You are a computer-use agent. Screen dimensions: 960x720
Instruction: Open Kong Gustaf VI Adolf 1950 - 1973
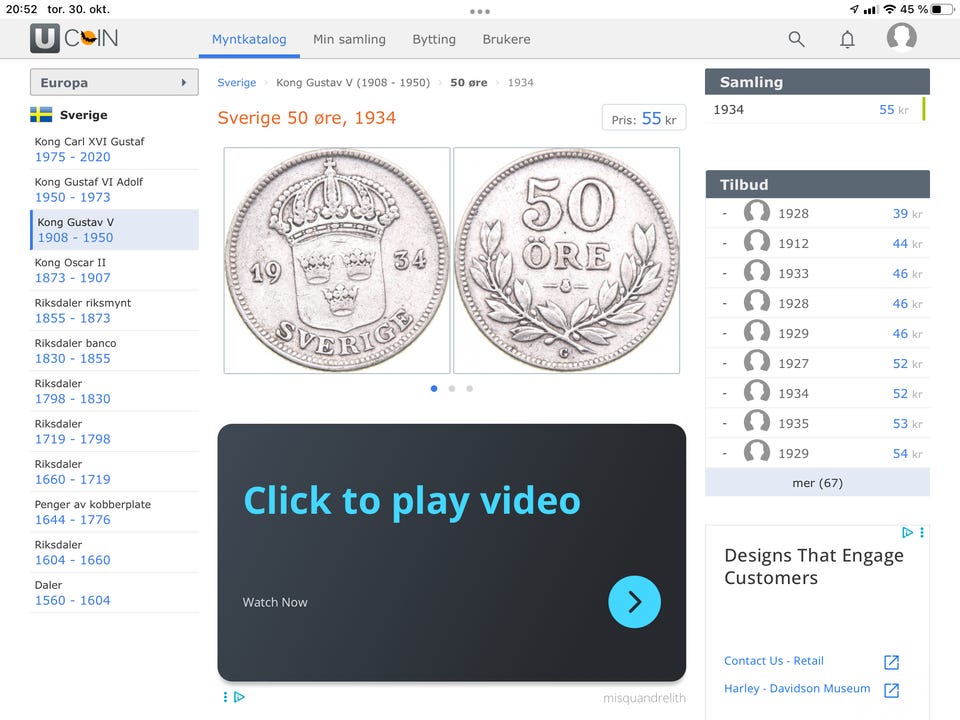[114, 190]
